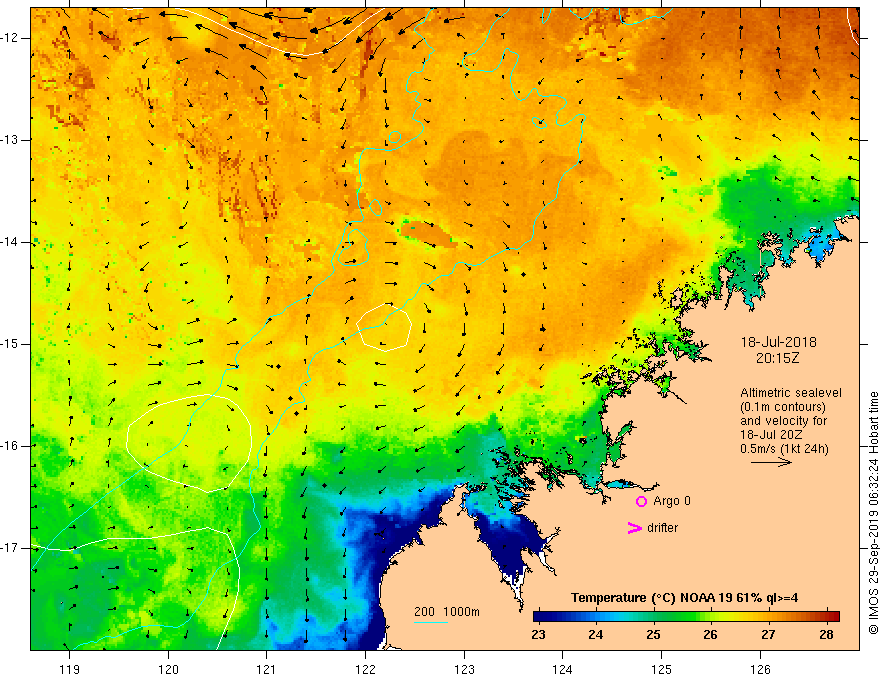Click the longitude label 122
Image resolution: width=880 pixels, height=680 pixels.
[365, 669]
